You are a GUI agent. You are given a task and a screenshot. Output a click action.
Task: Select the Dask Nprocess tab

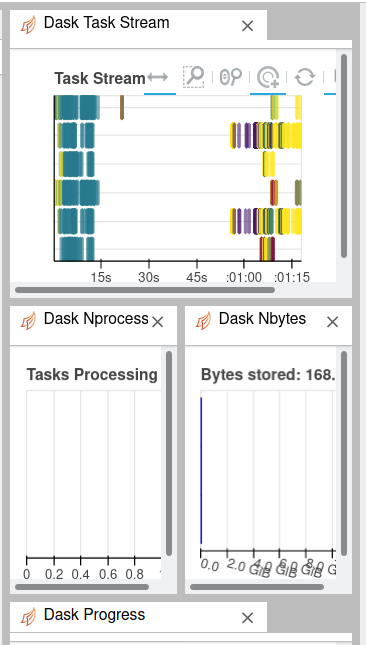(96, 319)
